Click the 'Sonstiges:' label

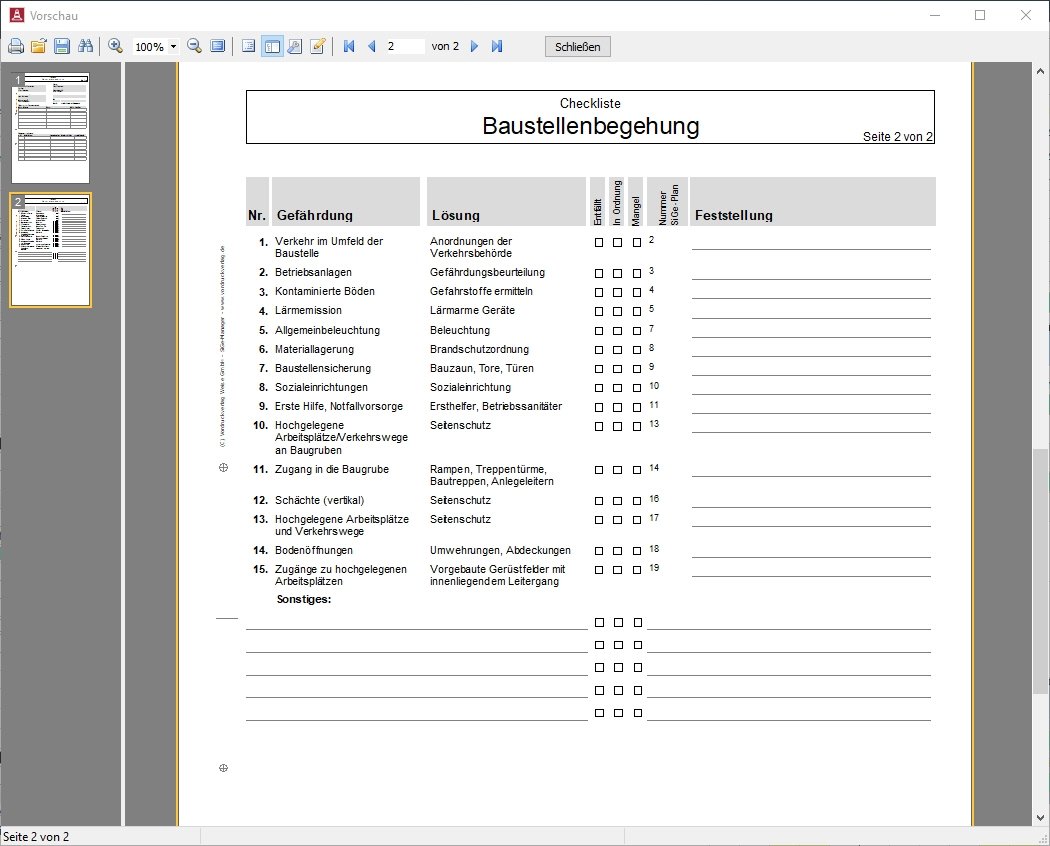(304, 600)
